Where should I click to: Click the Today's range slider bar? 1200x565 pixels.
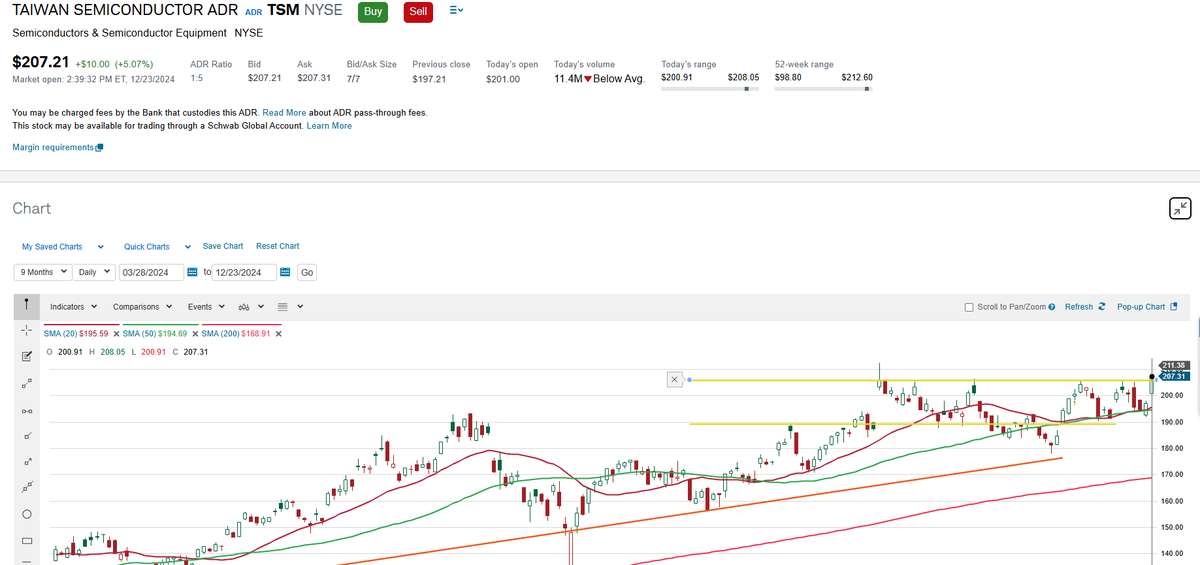point(710,88)
